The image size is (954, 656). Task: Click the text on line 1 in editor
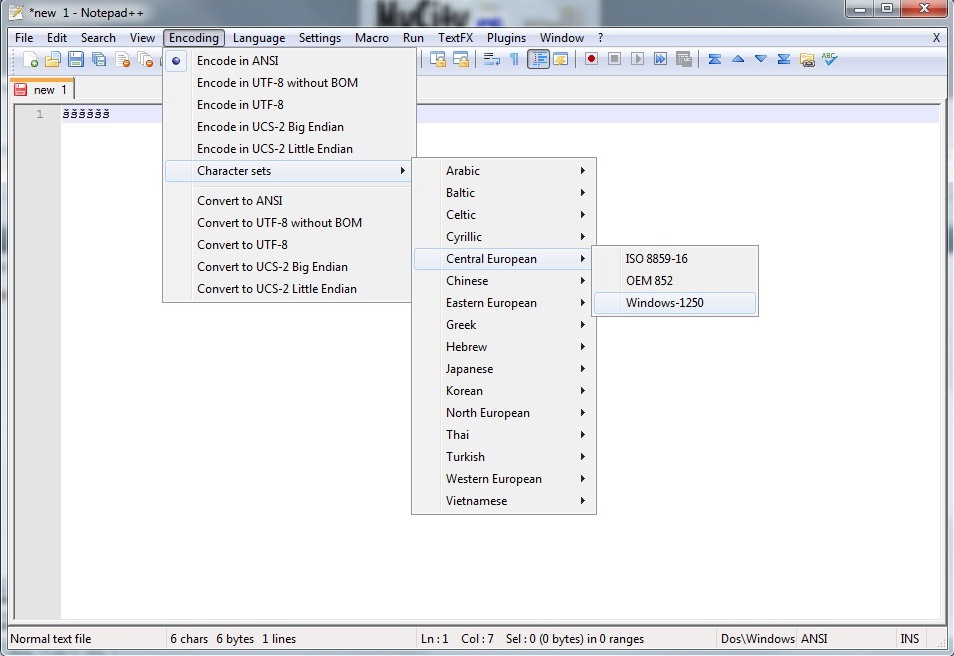[x=86, y=114]
